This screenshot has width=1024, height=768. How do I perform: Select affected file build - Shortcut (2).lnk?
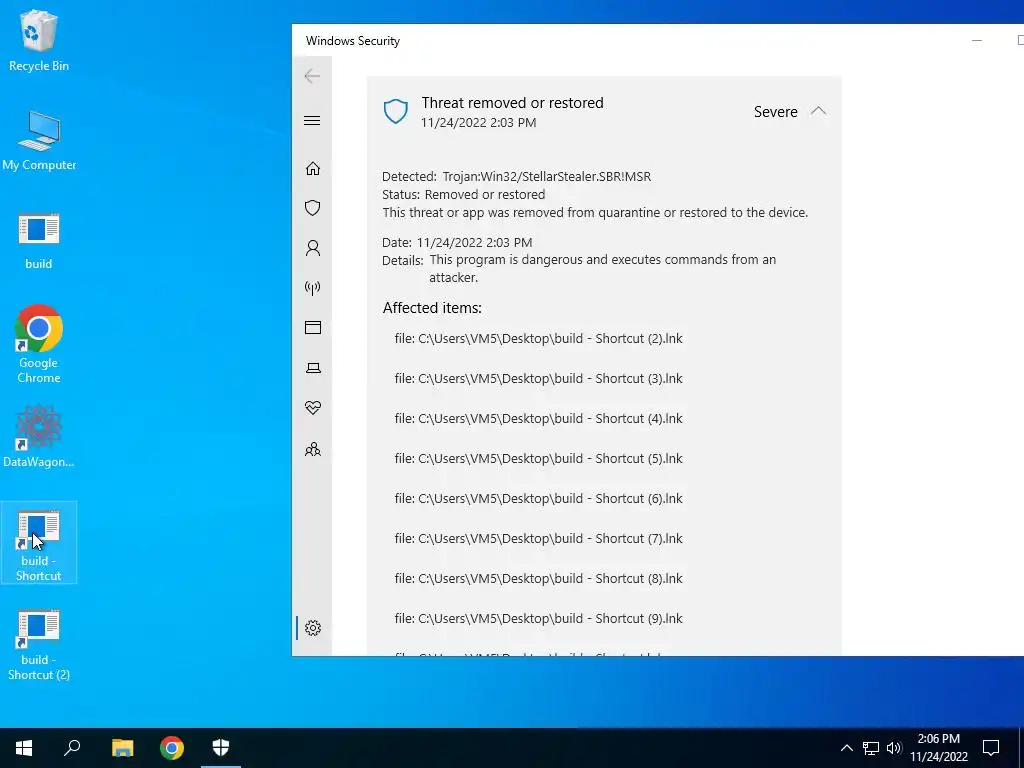coord(538,338)
